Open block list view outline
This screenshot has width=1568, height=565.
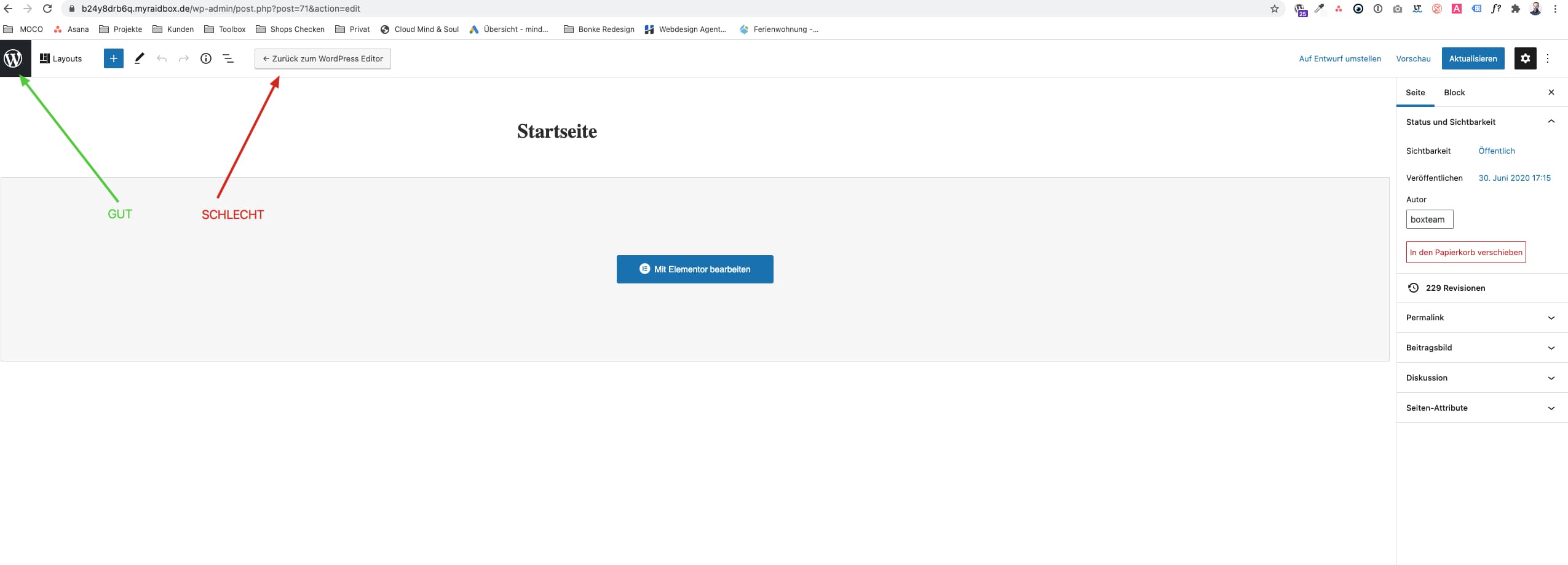pyautogui.click(x=228, y=58)
